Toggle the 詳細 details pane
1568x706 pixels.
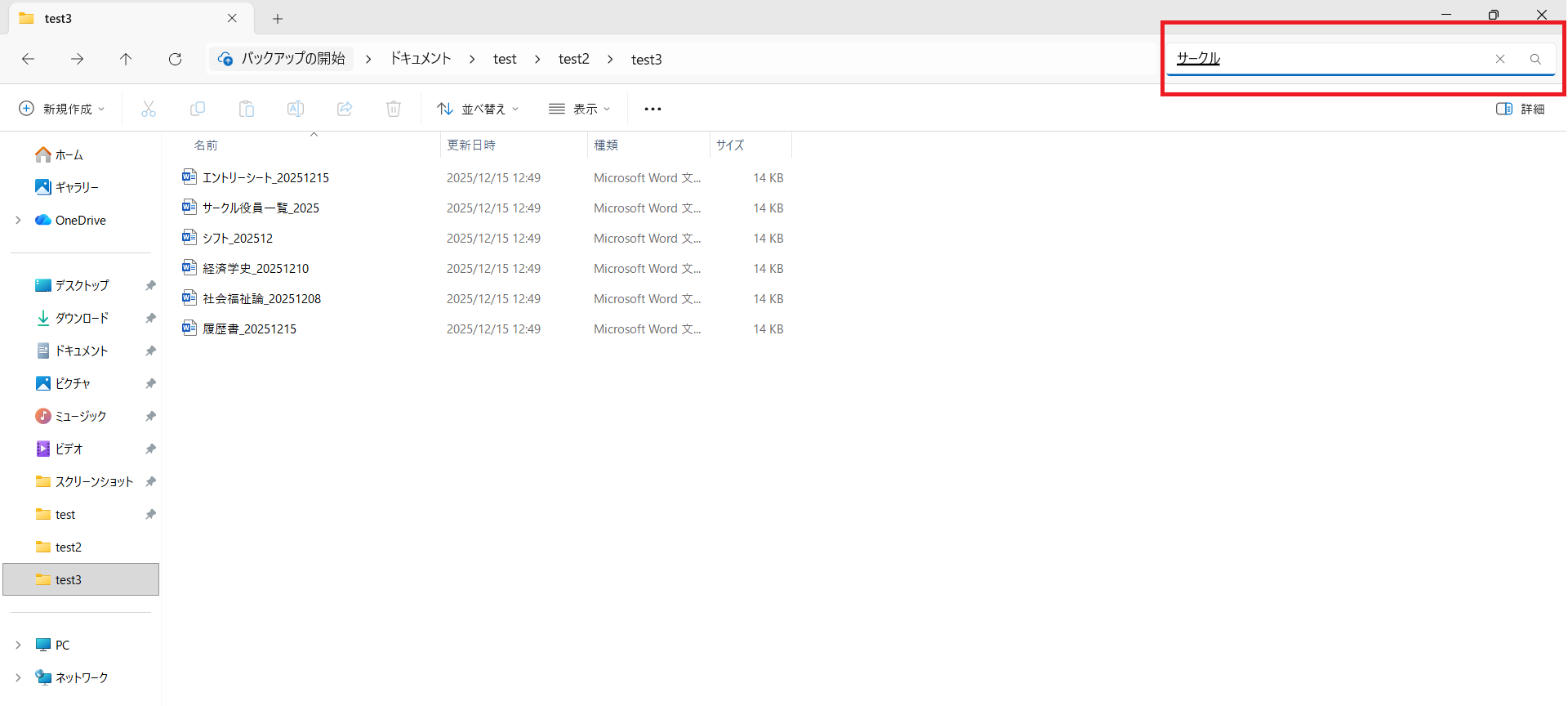(x=1521, y=109)
